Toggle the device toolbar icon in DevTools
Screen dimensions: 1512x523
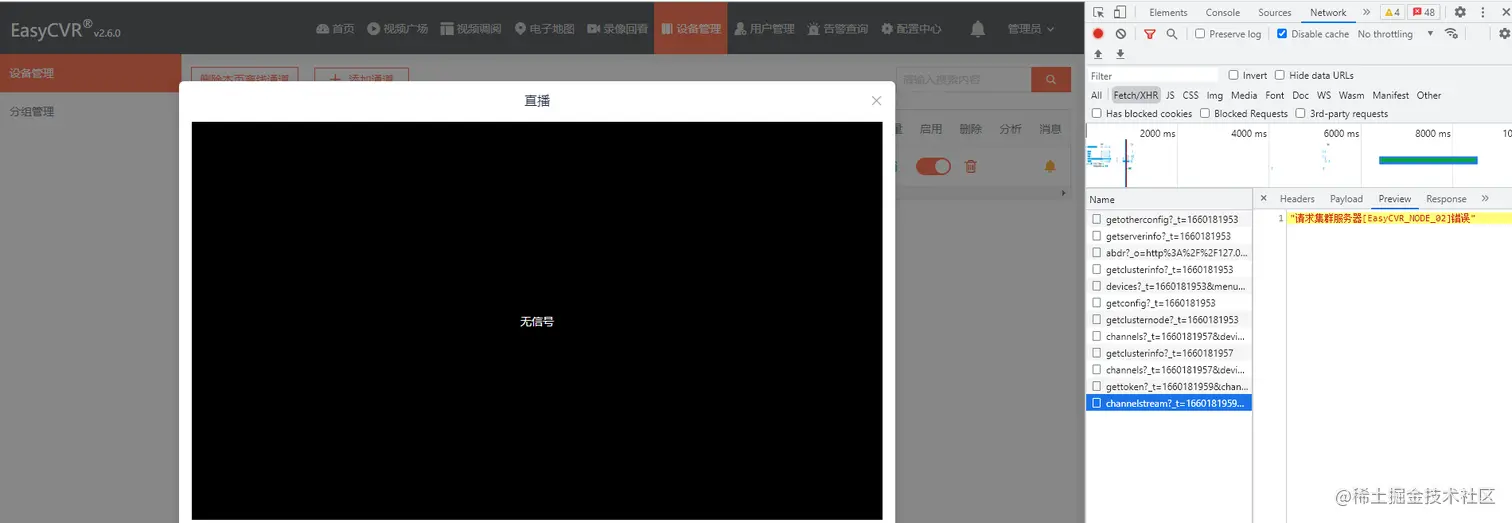click(x=1119, y=13)
